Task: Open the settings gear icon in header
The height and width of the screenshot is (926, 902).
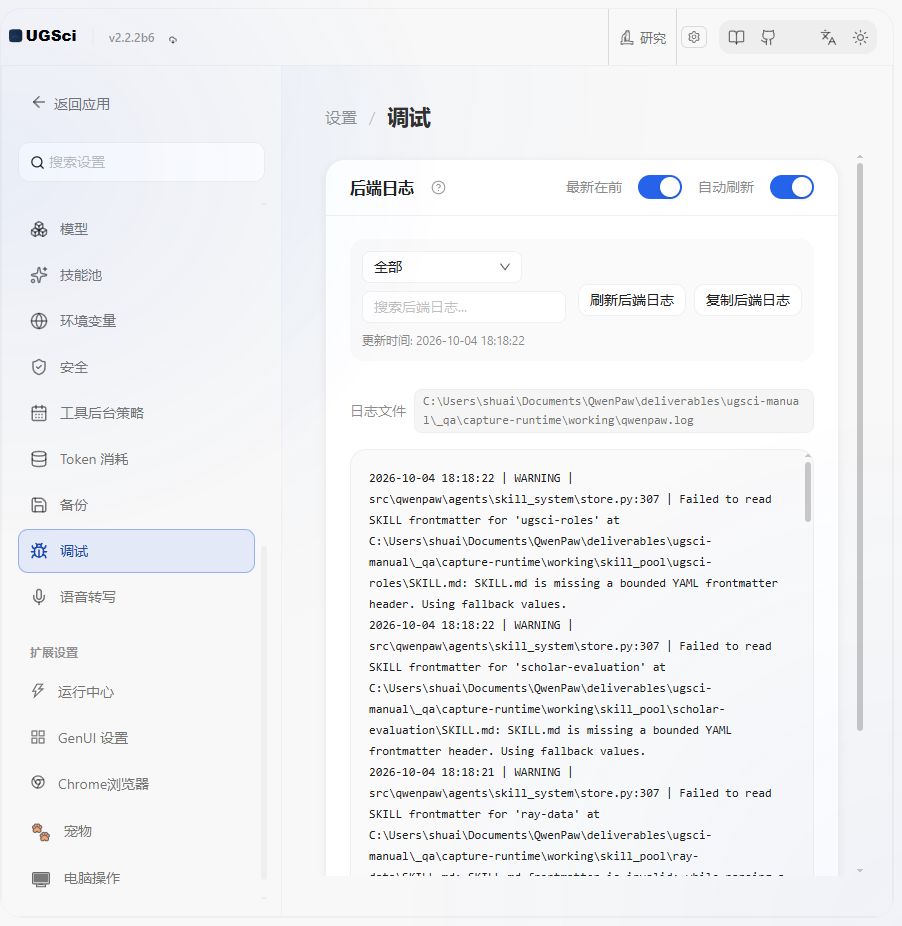Action: (x=694, y=37)
